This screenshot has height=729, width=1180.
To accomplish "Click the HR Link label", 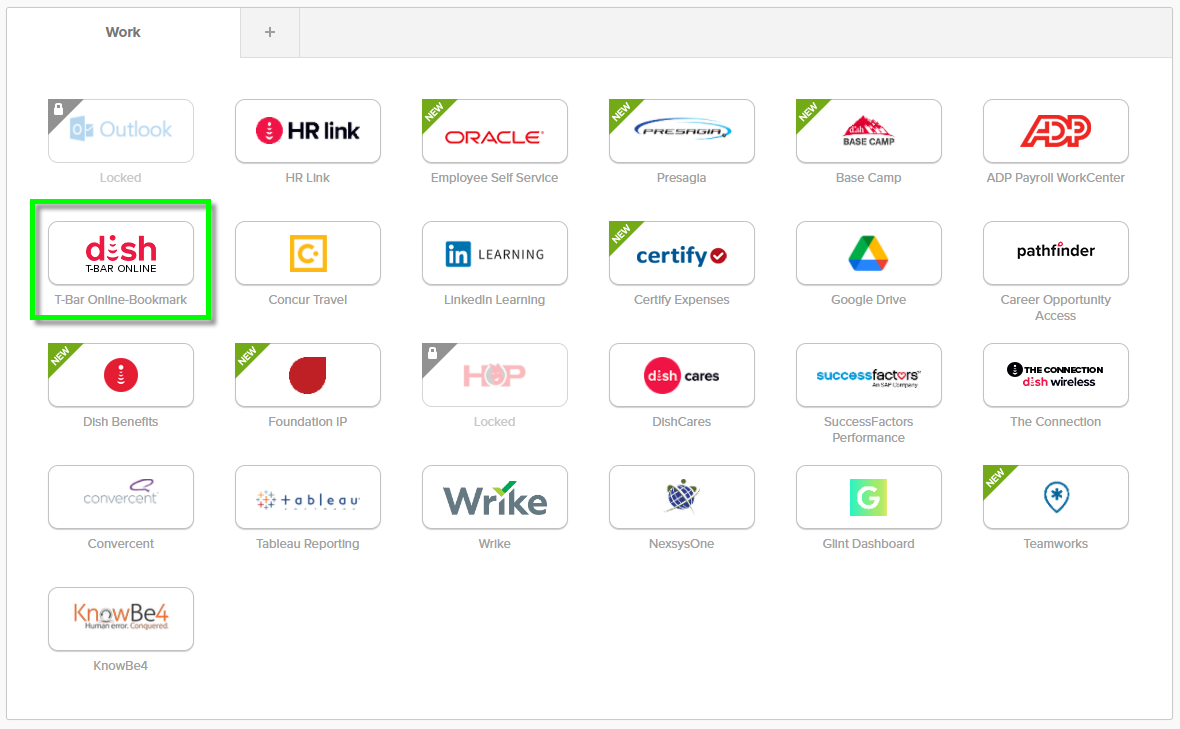I will click(x=308, y=178).
